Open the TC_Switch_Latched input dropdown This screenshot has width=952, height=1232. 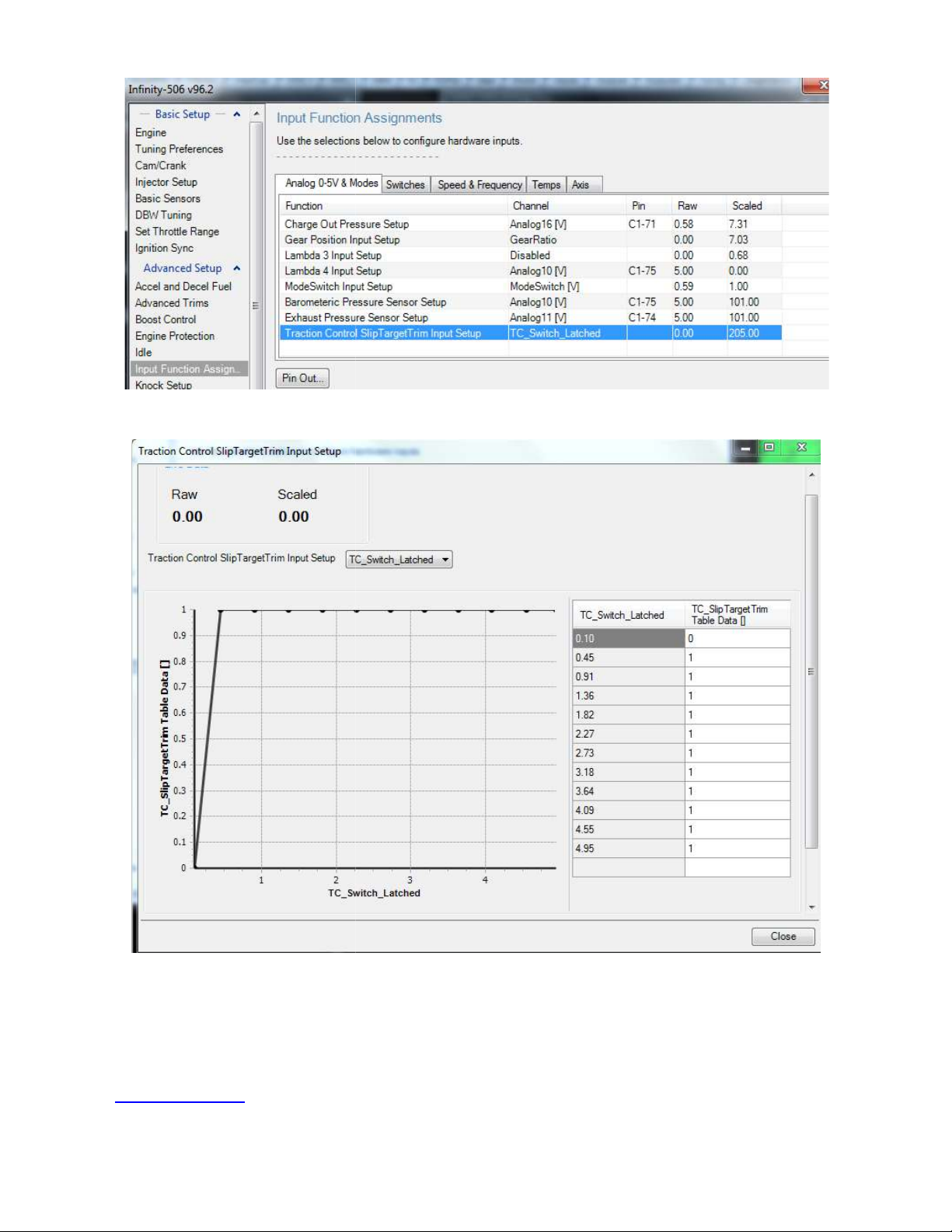(x=399, y=560)
